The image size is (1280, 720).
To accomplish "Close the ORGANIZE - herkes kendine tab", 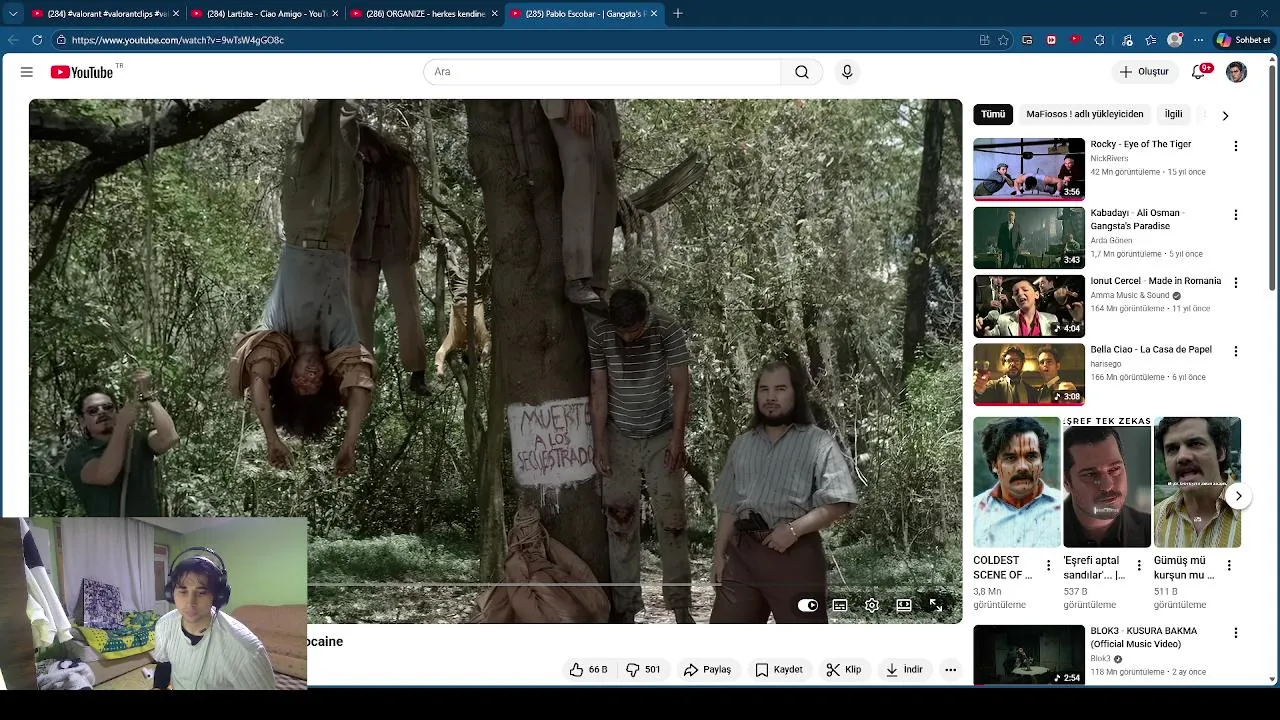I will (x=493, y=14).
